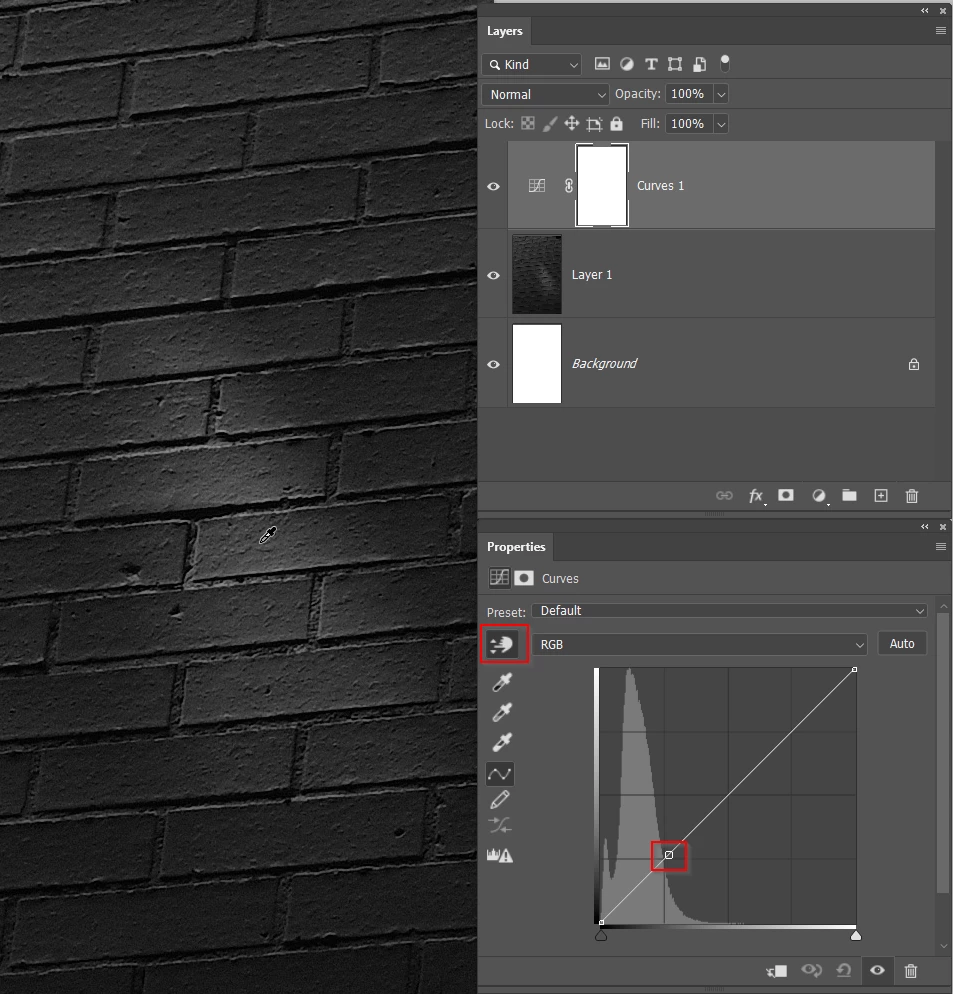This screenshot has height=994, width=953.
Task: Collapse the Layers panel to icons
Action: tap(924, 10)
